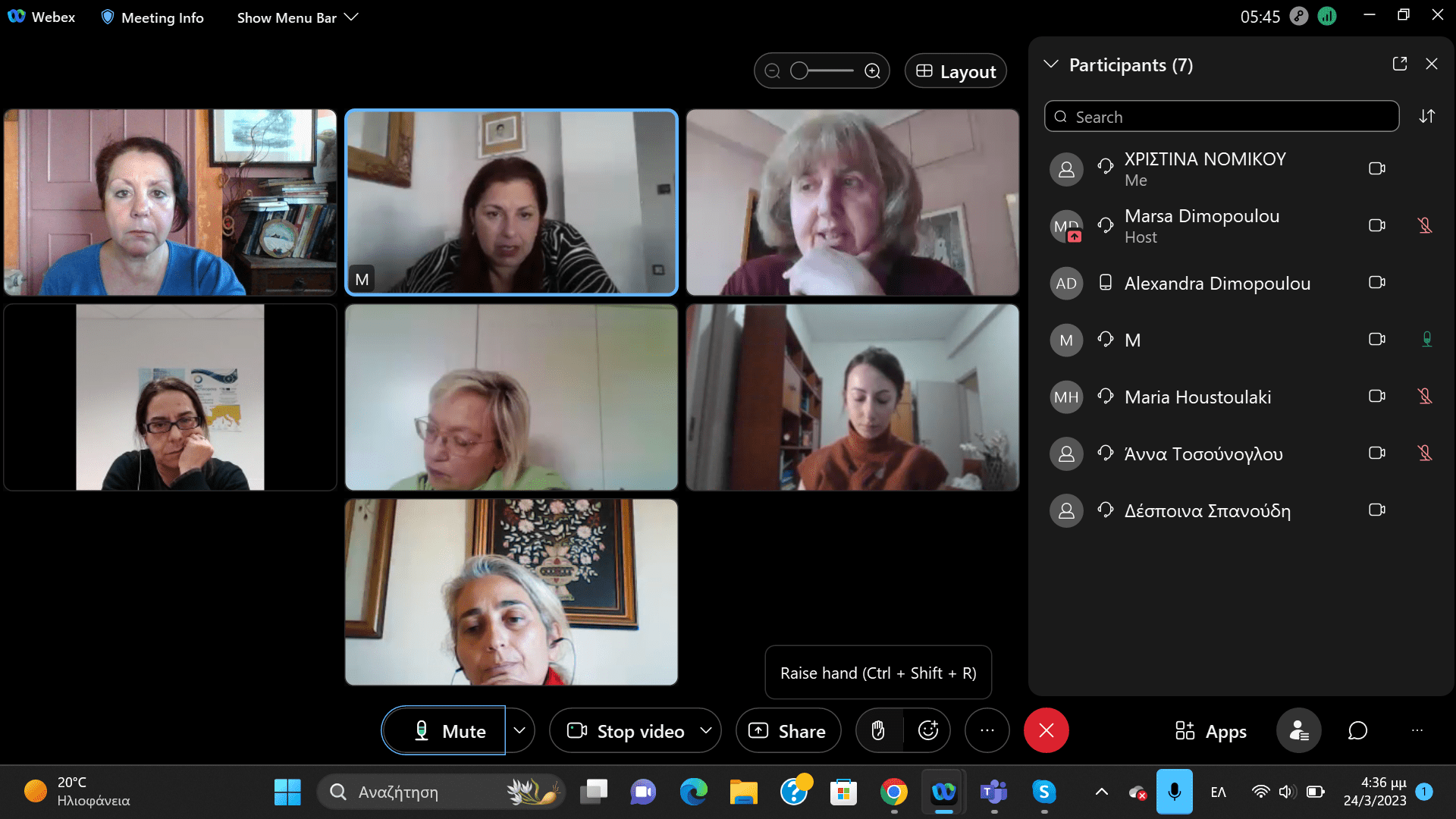The height and width of the screenshot is (819, 1456).
Task: Open video options arrow beside Stop video
Action: (x=706, y=730)
